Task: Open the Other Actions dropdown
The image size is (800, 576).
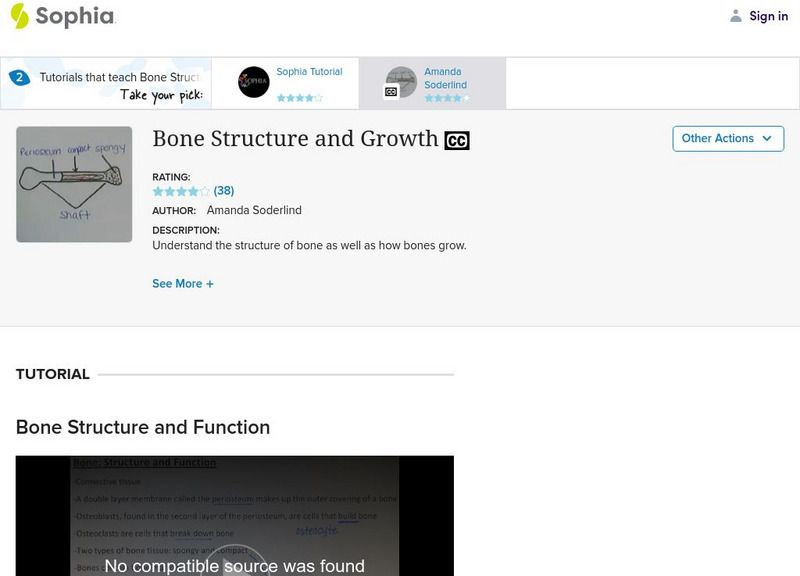Action: (x=727, y=138)
